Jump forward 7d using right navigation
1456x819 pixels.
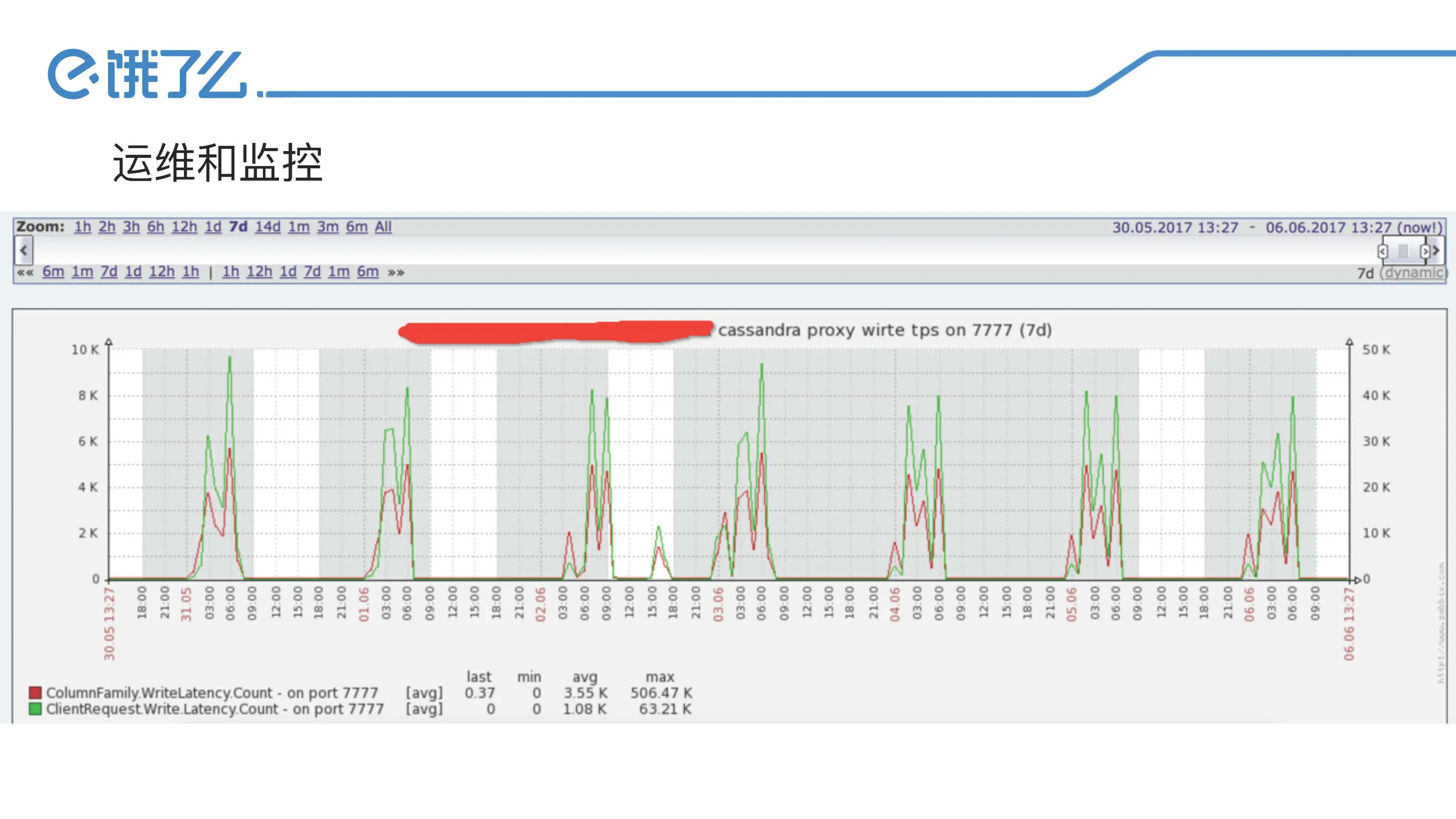[312, 272]
